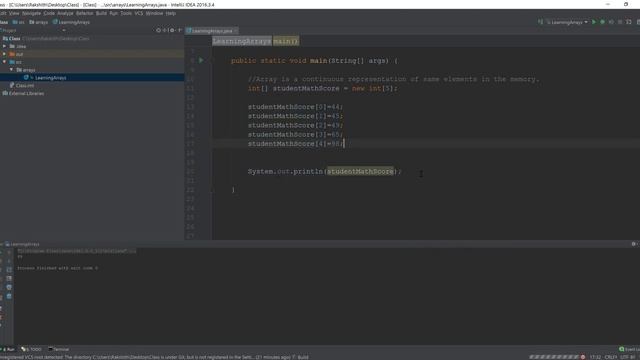Open the Build menu
This screenshot has width=640, height=360.
coord(101,13)
